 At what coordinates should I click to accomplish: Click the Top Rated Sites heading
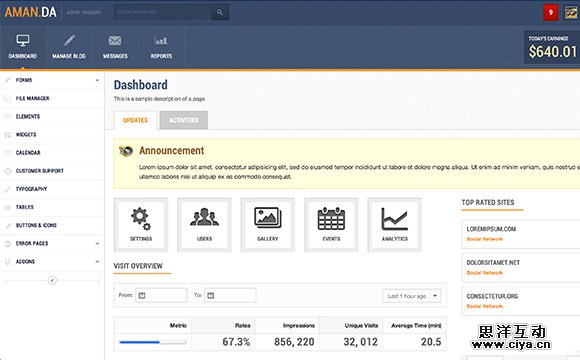click(x=488, y=202)
